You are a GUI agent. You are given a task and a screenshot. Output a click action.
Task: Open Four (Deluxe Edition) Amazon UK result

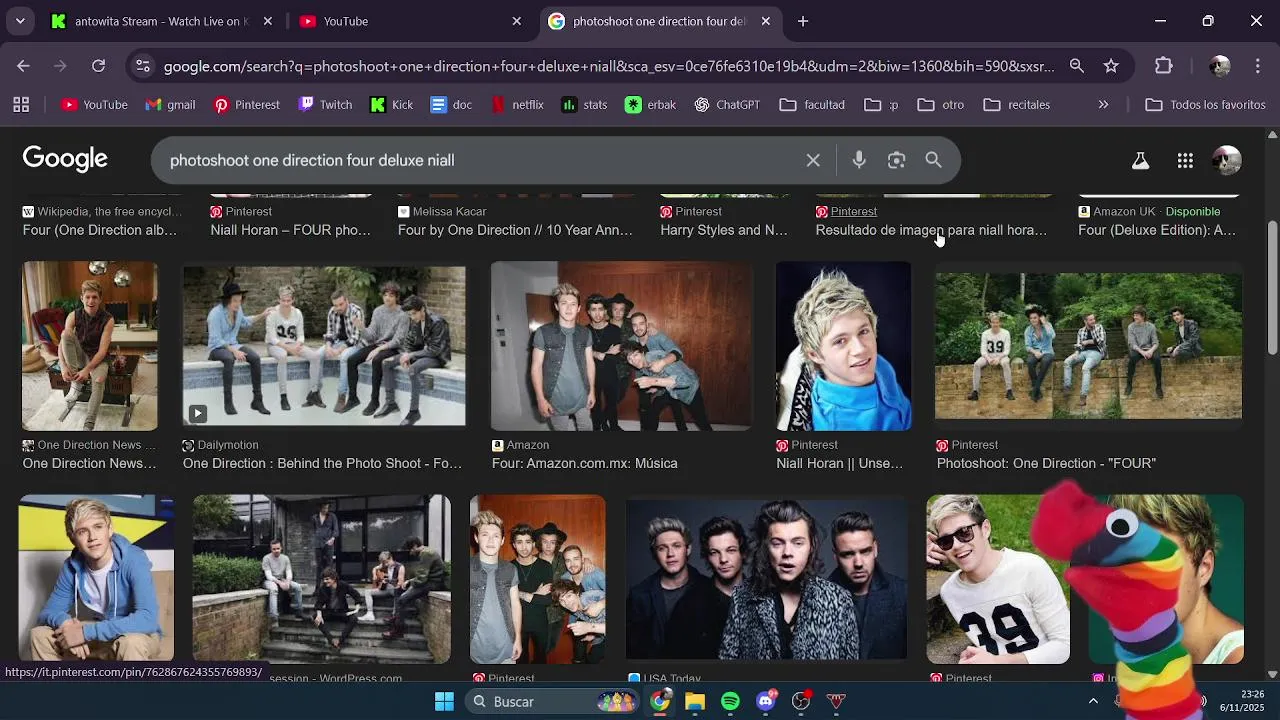pos(1157,230)
